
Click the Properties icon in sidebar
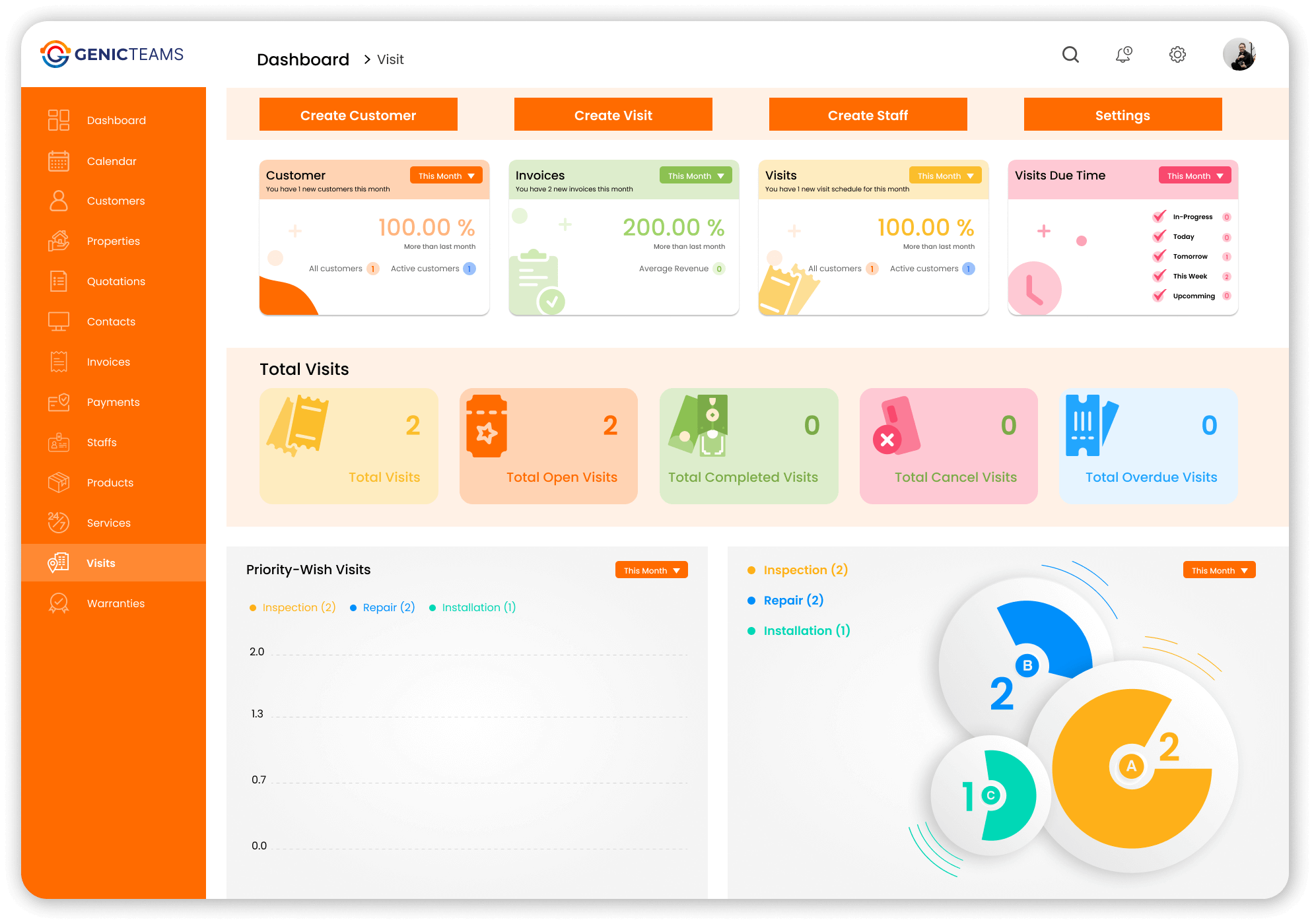click(56, 240)
